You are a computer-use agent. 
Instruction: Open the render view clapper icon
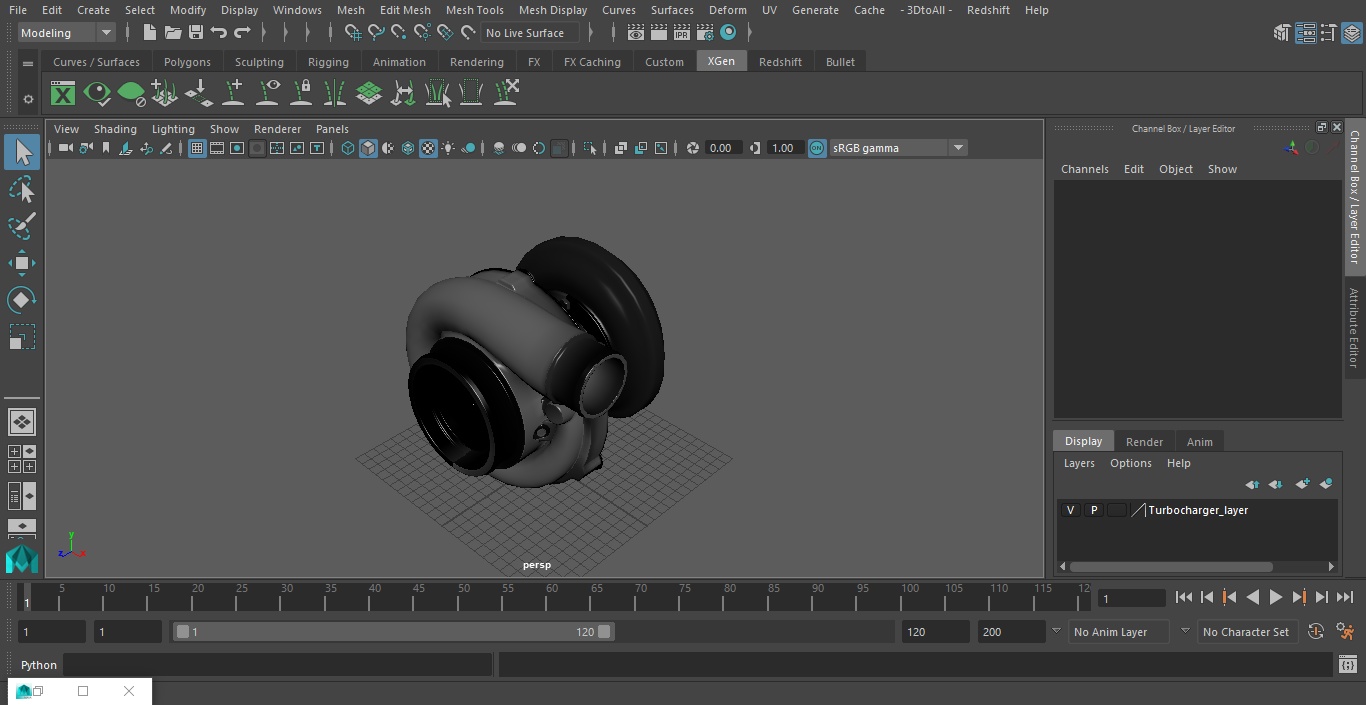point(636,33)
